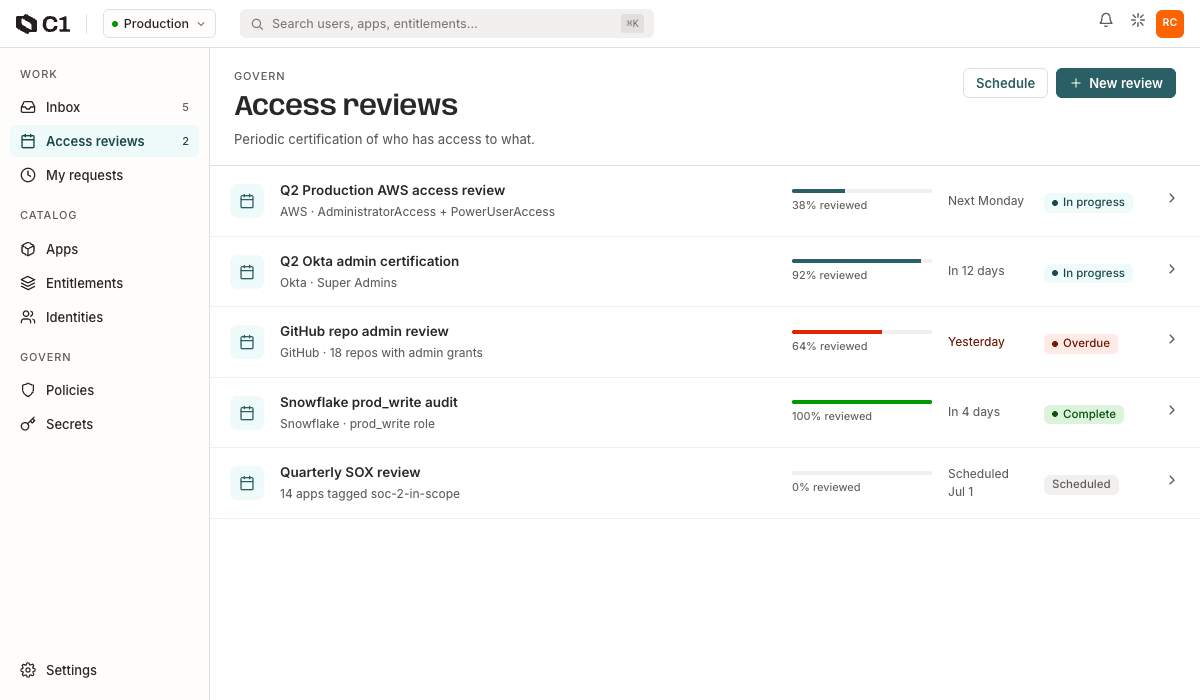Expand Q2 Okta admin certification chevron

tap(1172, 269)
